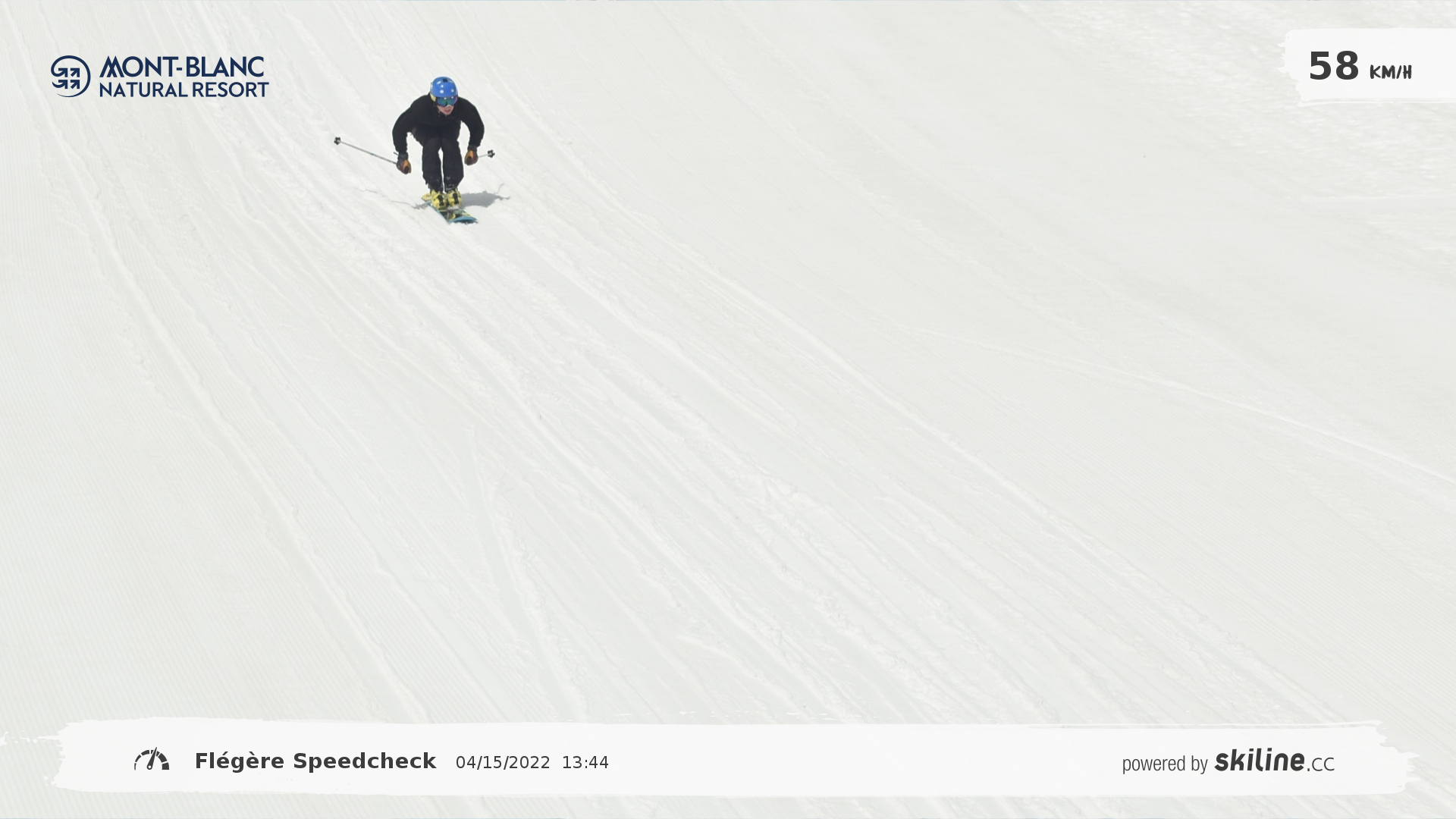Click the white speed display badge
The width and height of the screenshot is (1456, 819).
[x=1371, y=66]
